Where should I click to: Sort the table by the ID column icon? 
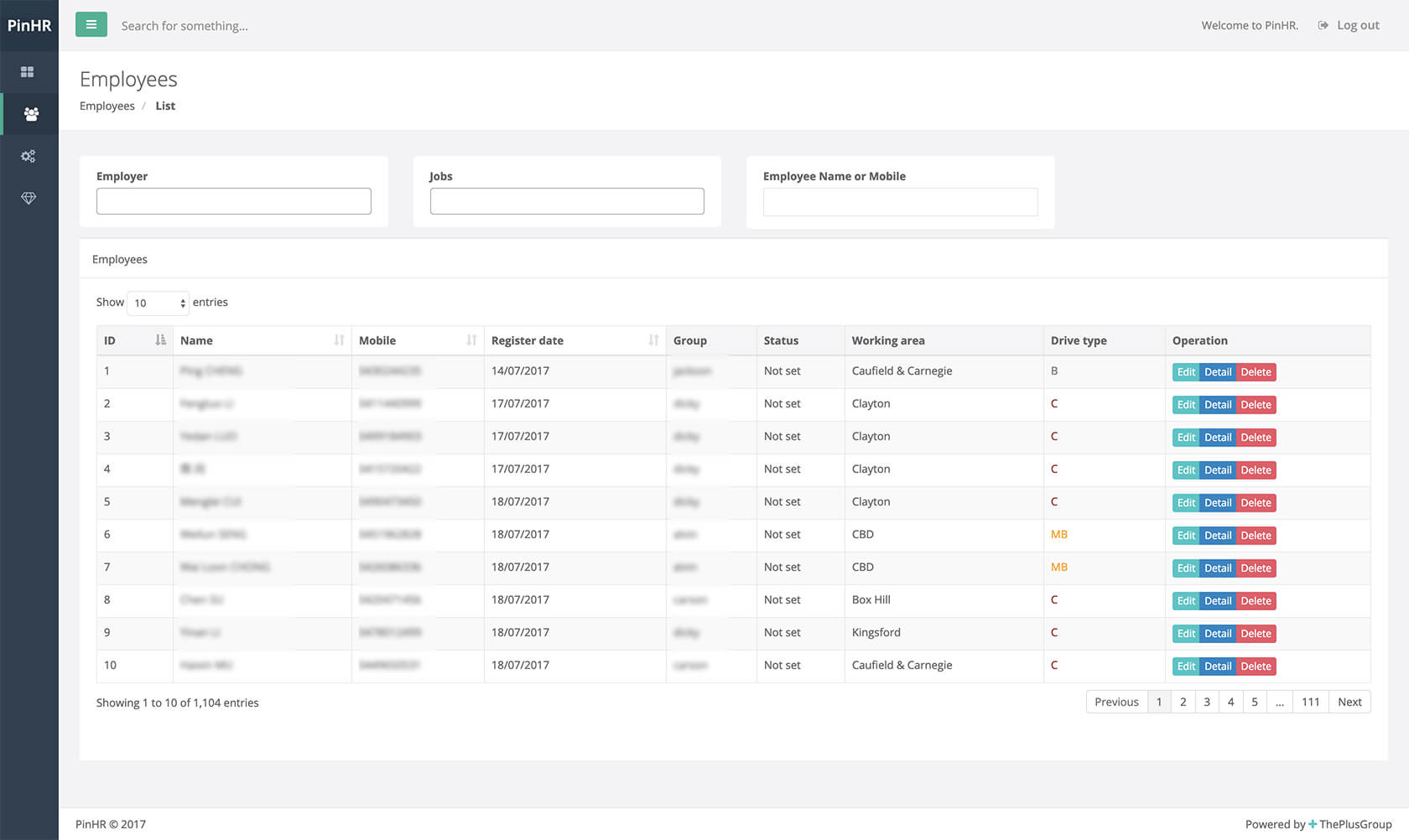pyautogui.click(x=160, y=340)
